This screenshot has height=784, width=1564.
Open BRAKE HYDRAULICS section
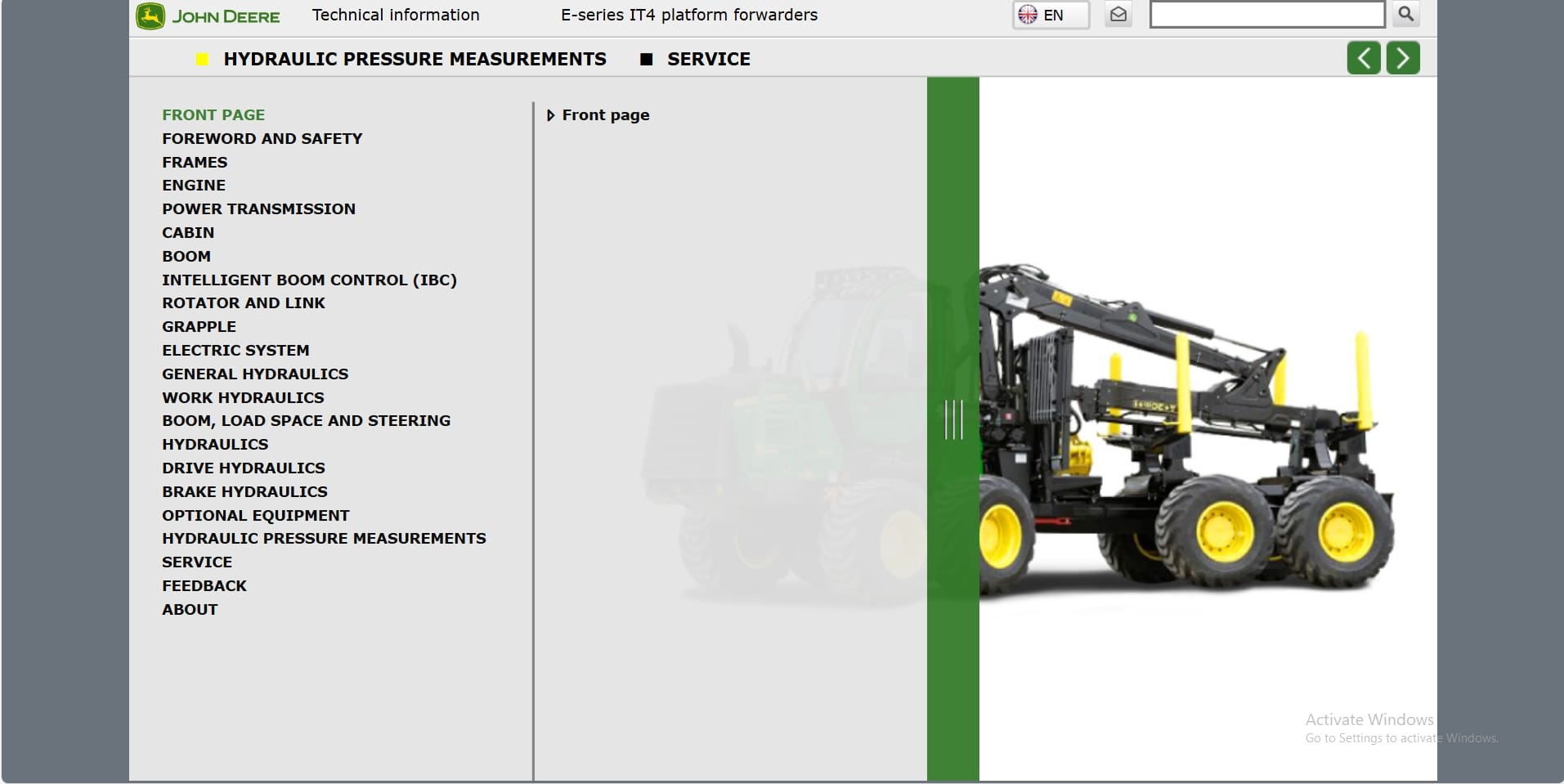coord(244,492)
